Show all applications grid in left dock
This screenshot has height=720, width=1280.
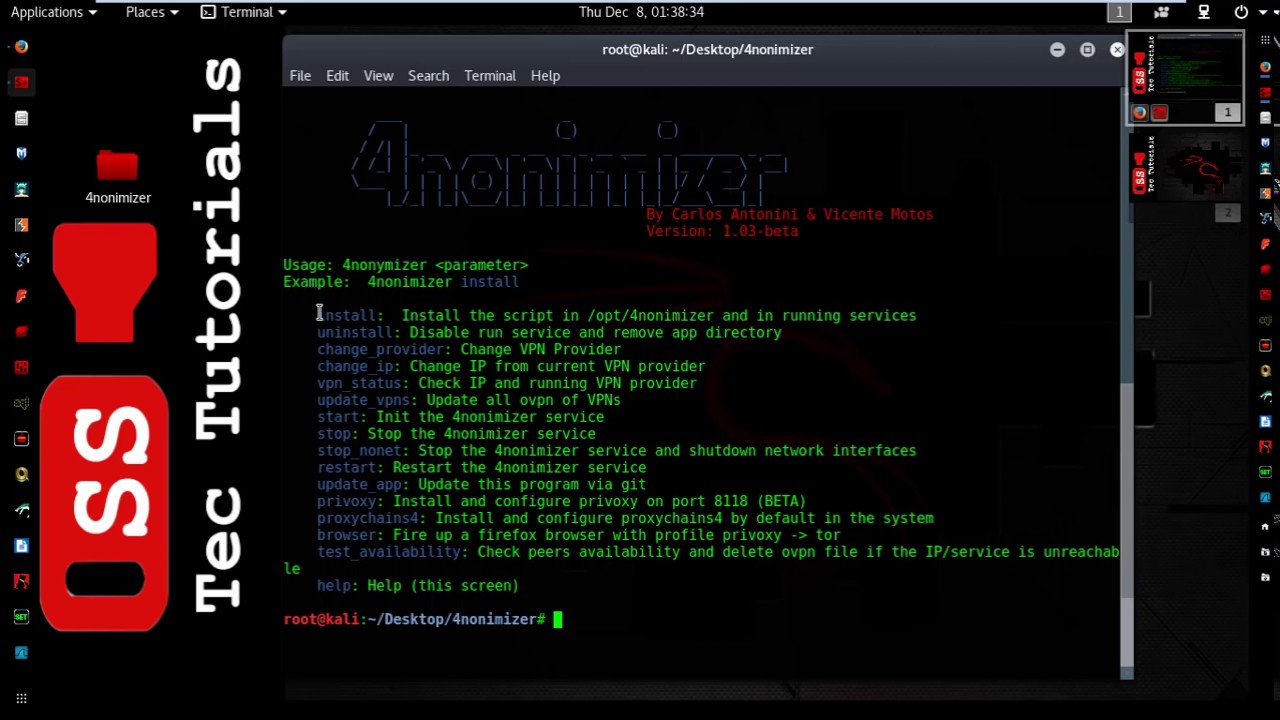tap(21, 698)
